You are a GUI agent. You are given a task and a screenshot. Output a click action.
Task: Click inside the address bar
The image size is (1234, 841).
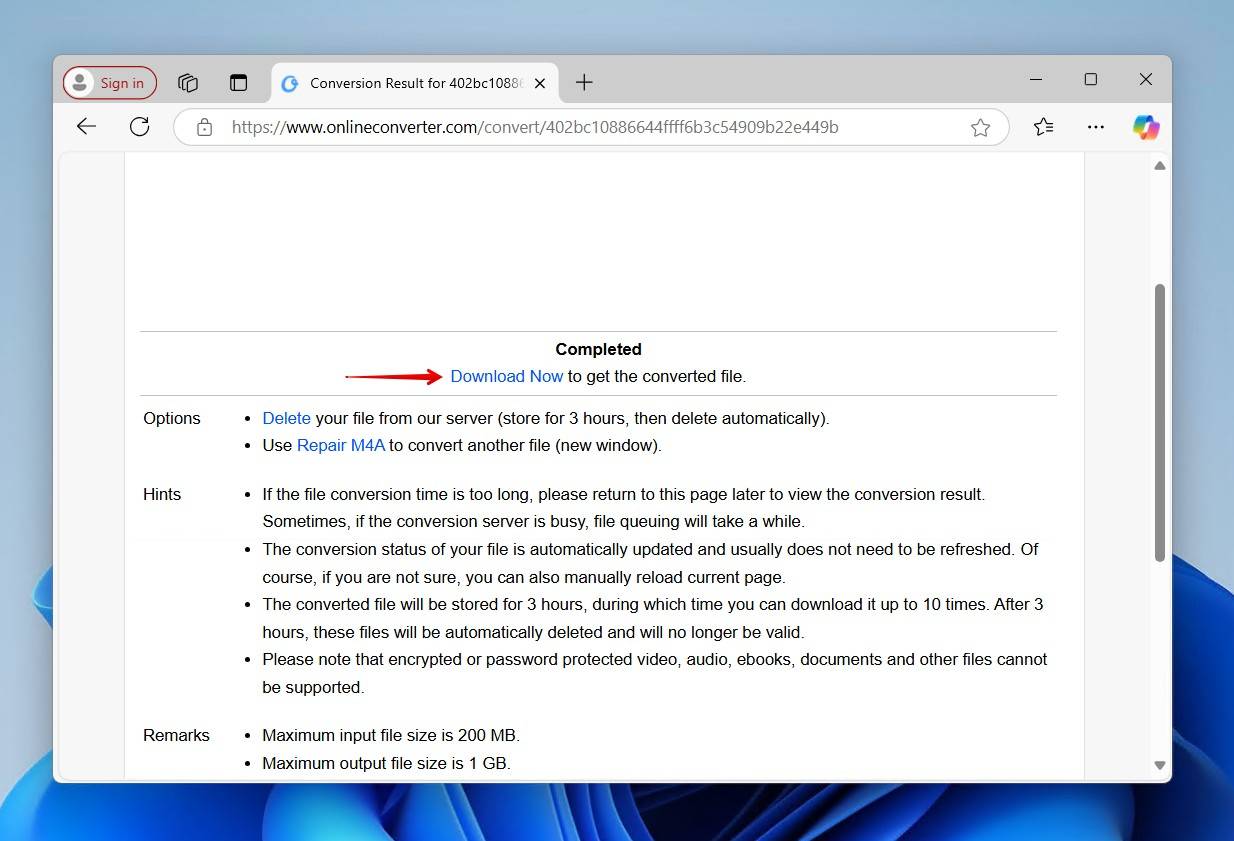(600, 127)
